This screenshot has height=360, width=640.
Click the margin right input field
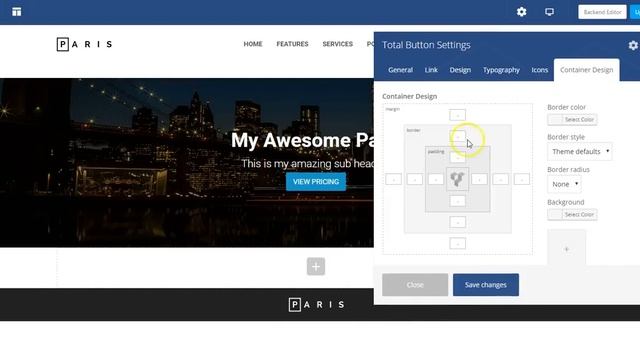[x=522, y=179]
